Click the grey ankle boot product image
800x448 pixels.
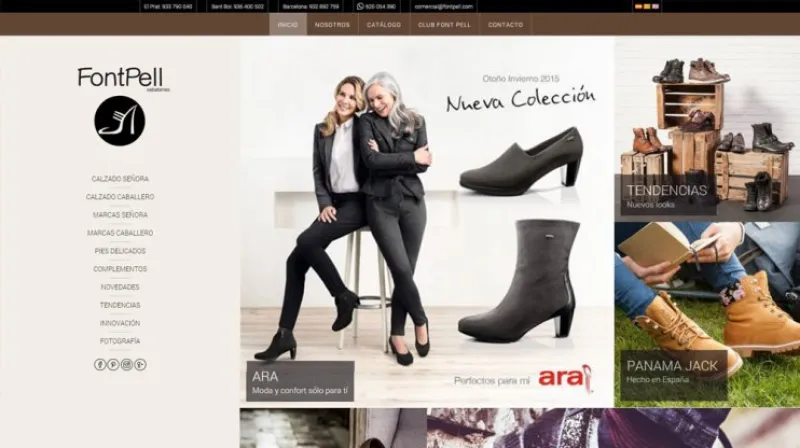tap(519, 281)
